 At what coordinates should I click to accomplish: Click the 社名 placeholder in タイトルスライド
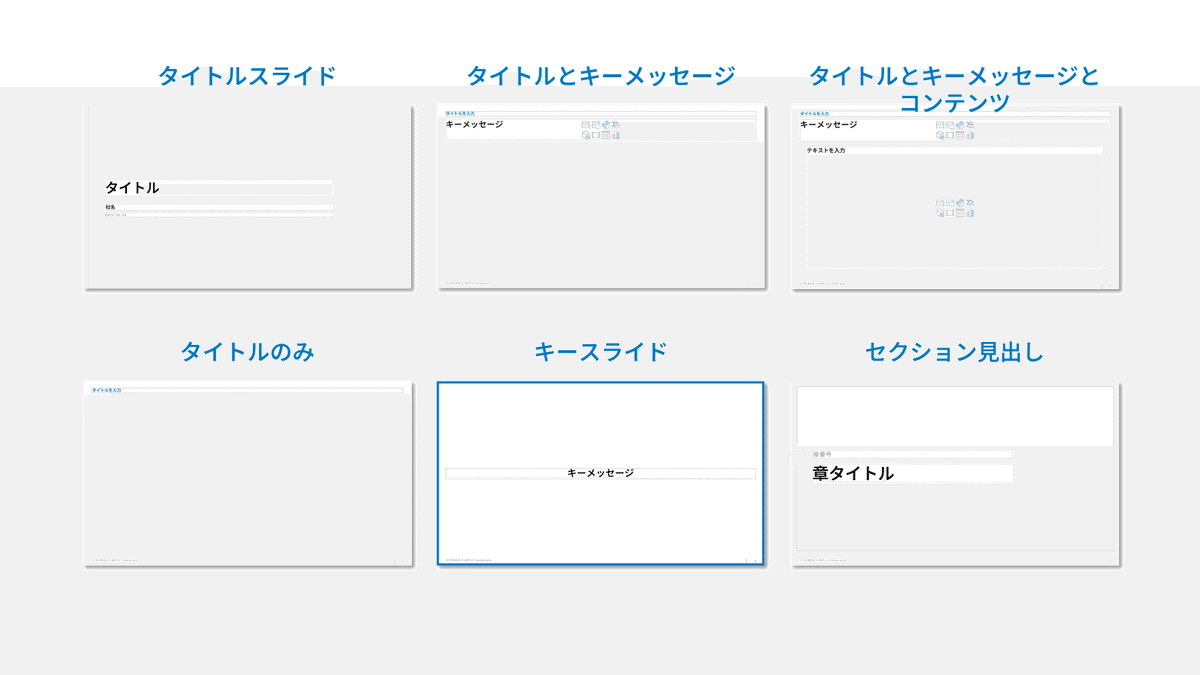coord(218,207)
